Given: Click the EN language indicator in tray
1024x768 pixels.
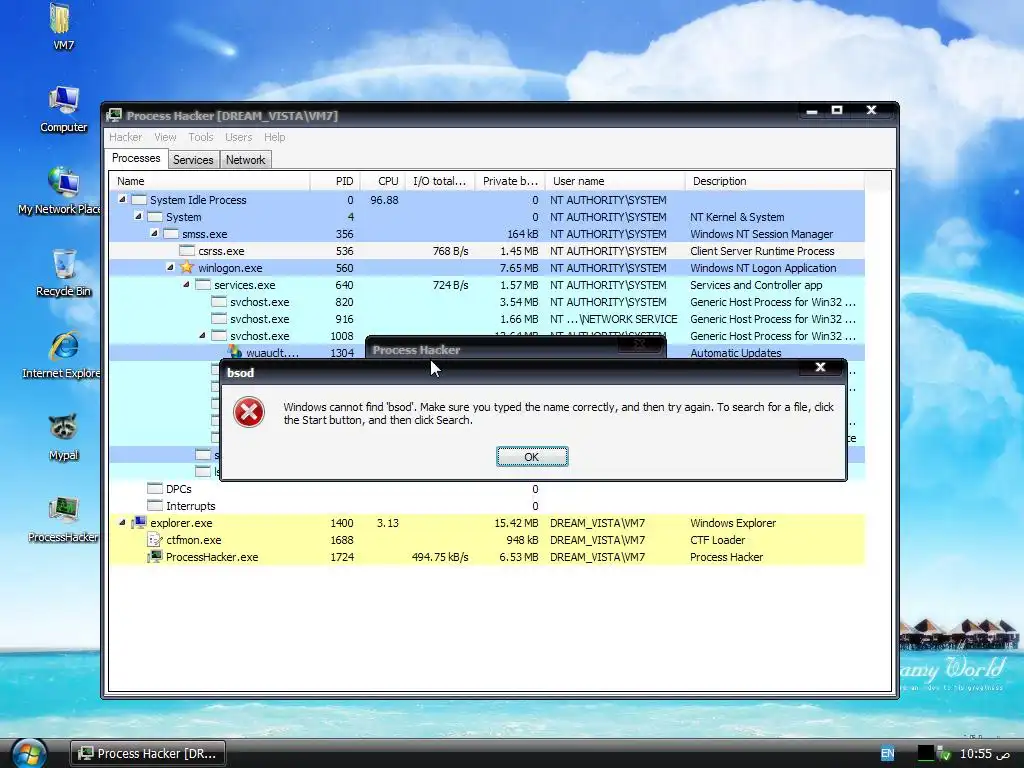Looking at the screenshot, I should click(x=888, y=754).
